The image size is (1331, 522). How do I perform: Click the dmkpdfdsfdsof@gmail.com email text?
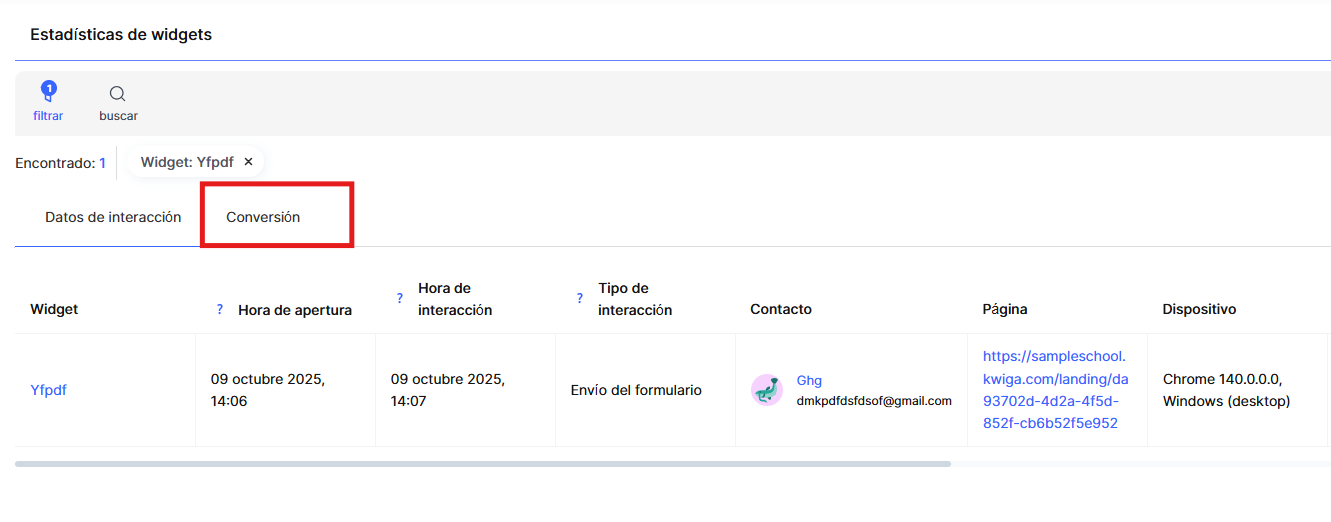874,401
